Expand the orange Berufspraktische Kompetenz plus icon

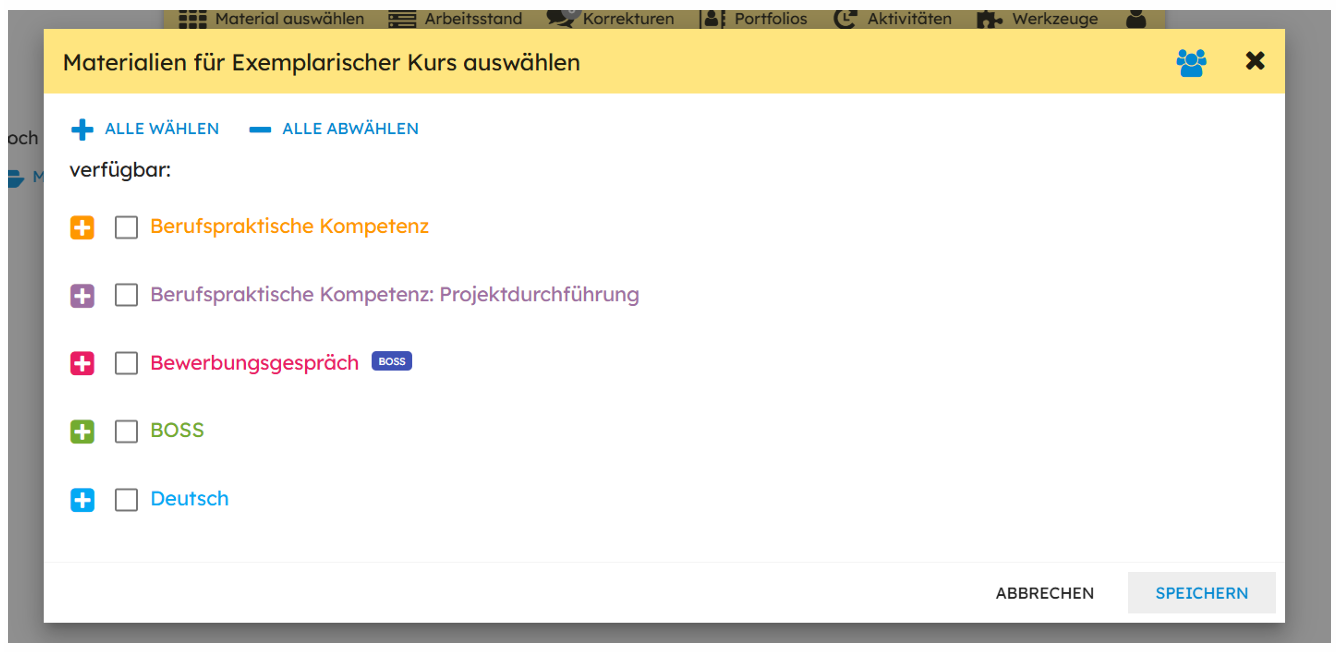(x=82, y=227)
